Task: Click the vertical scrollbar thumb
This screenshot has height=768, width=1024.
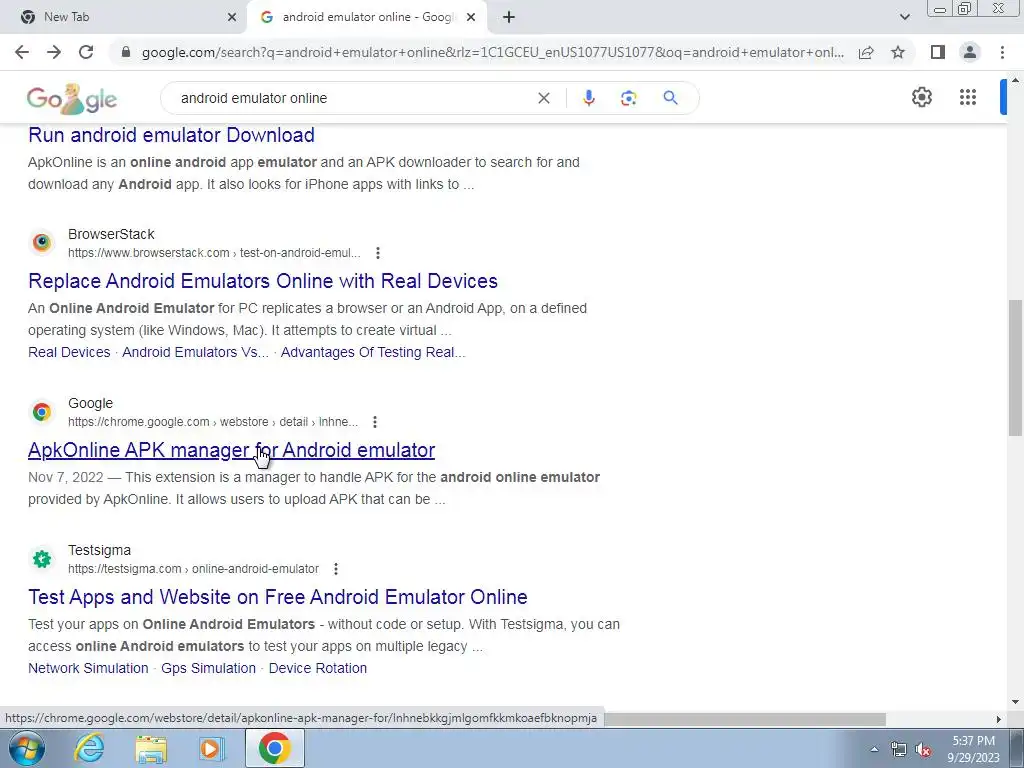Action: click(x=1015, y=368)
